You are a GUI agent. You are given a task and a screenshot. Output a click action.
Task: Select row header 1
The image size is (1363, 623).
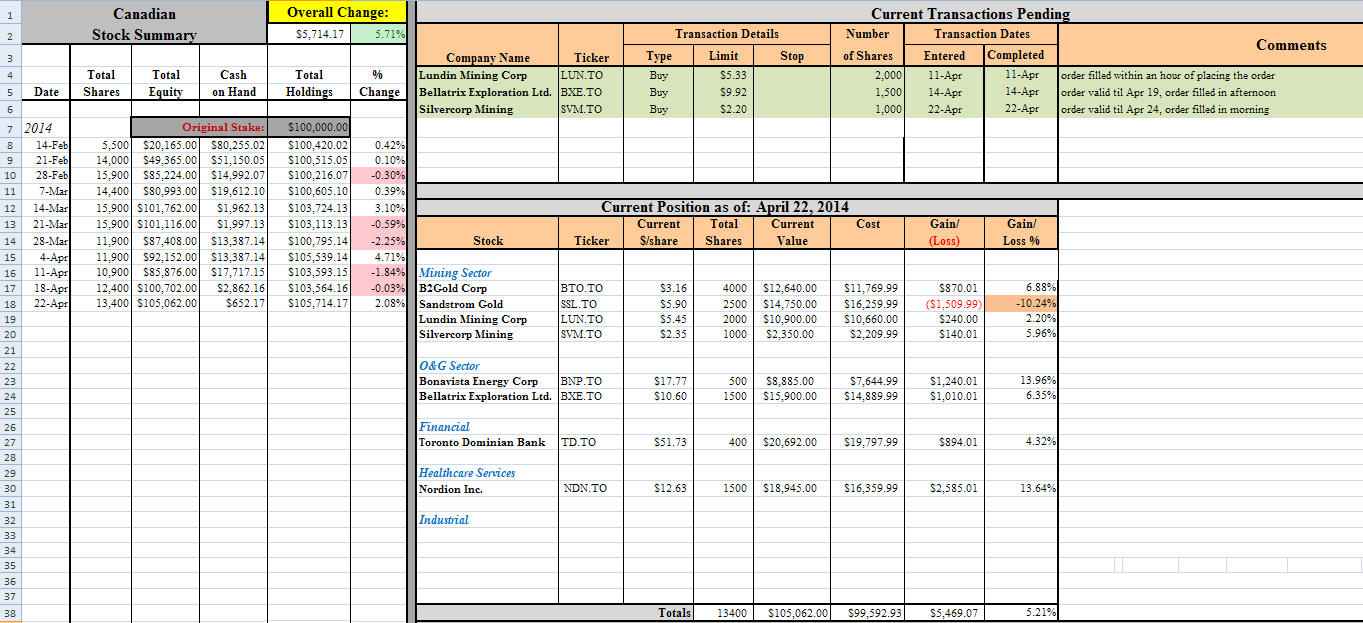(x=9, y=13)
